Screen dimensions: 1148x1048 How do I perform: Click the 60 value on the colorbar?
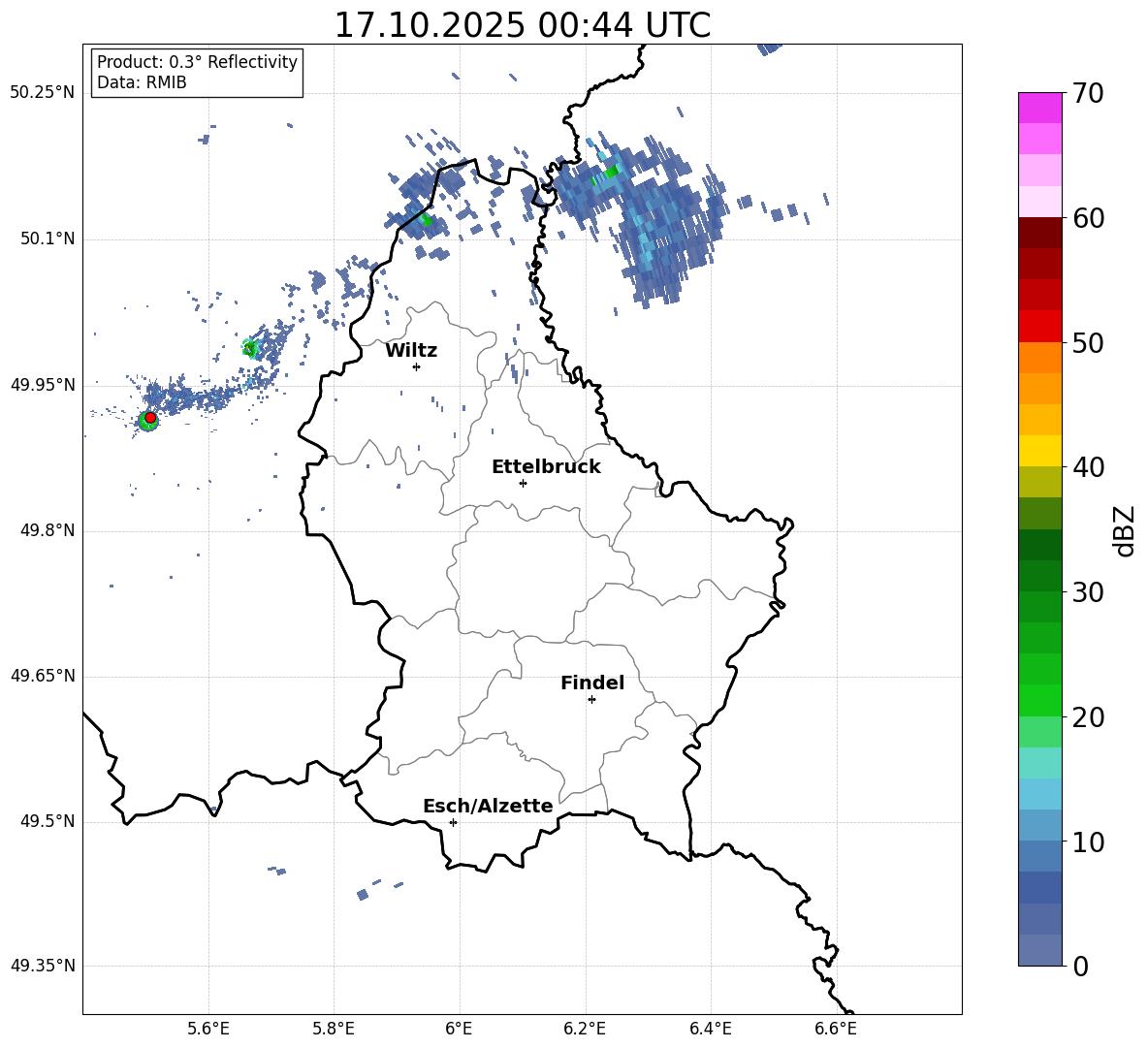1088,218
